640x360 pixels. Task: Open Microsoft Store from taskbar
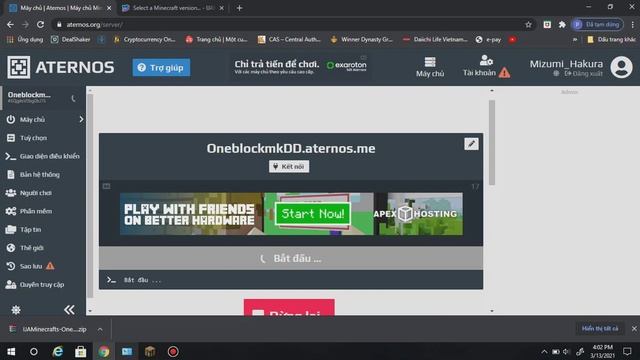[x=80, y=351]
